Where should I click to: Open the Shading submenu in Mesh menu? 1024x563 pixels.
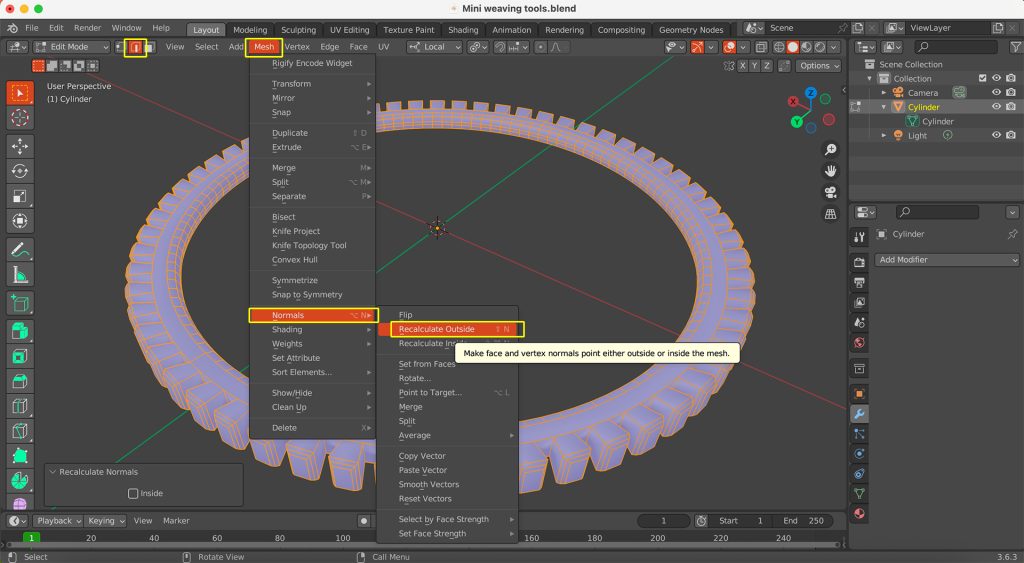312,330
